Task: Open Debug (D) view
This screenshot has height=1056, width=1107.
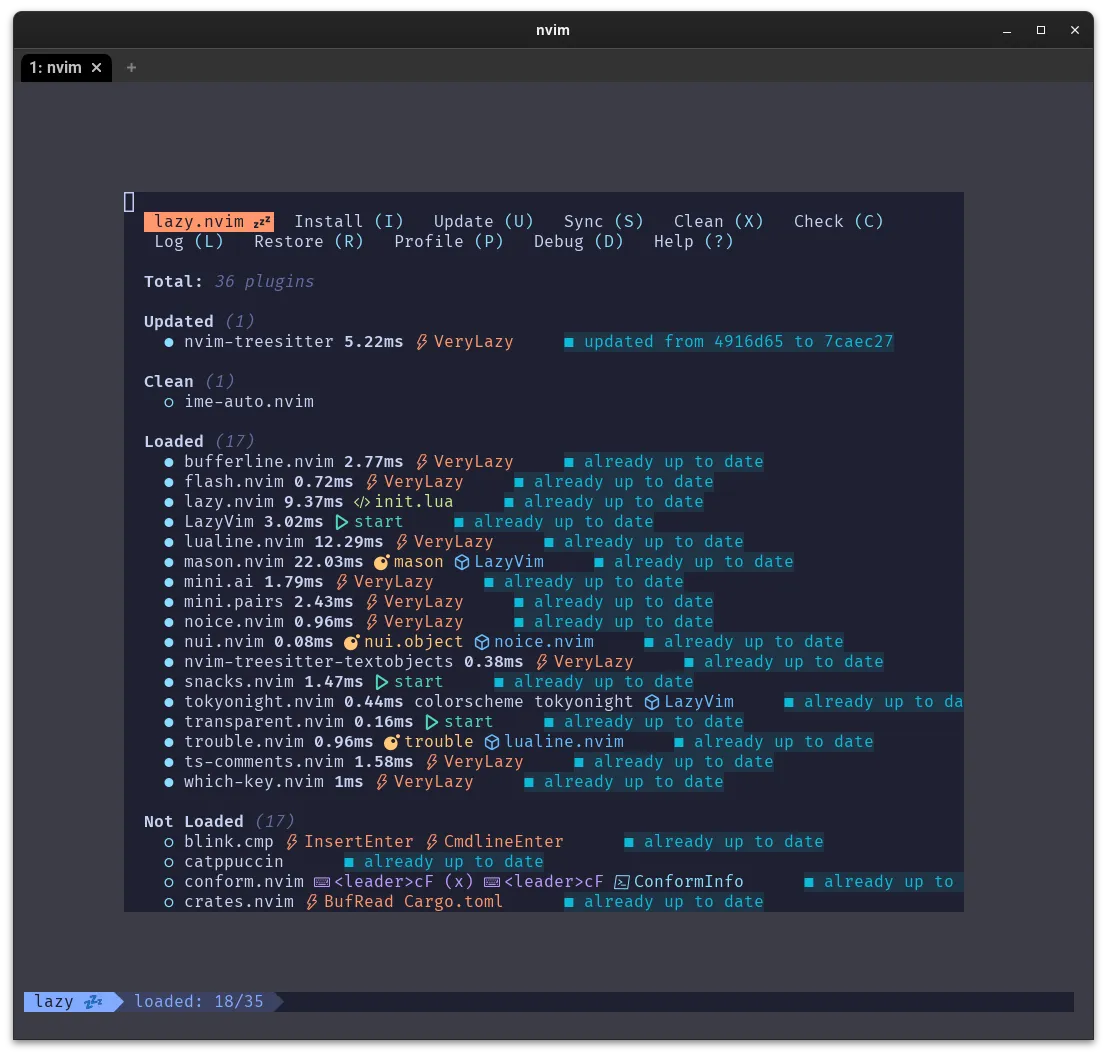Action: click(578, 241)
